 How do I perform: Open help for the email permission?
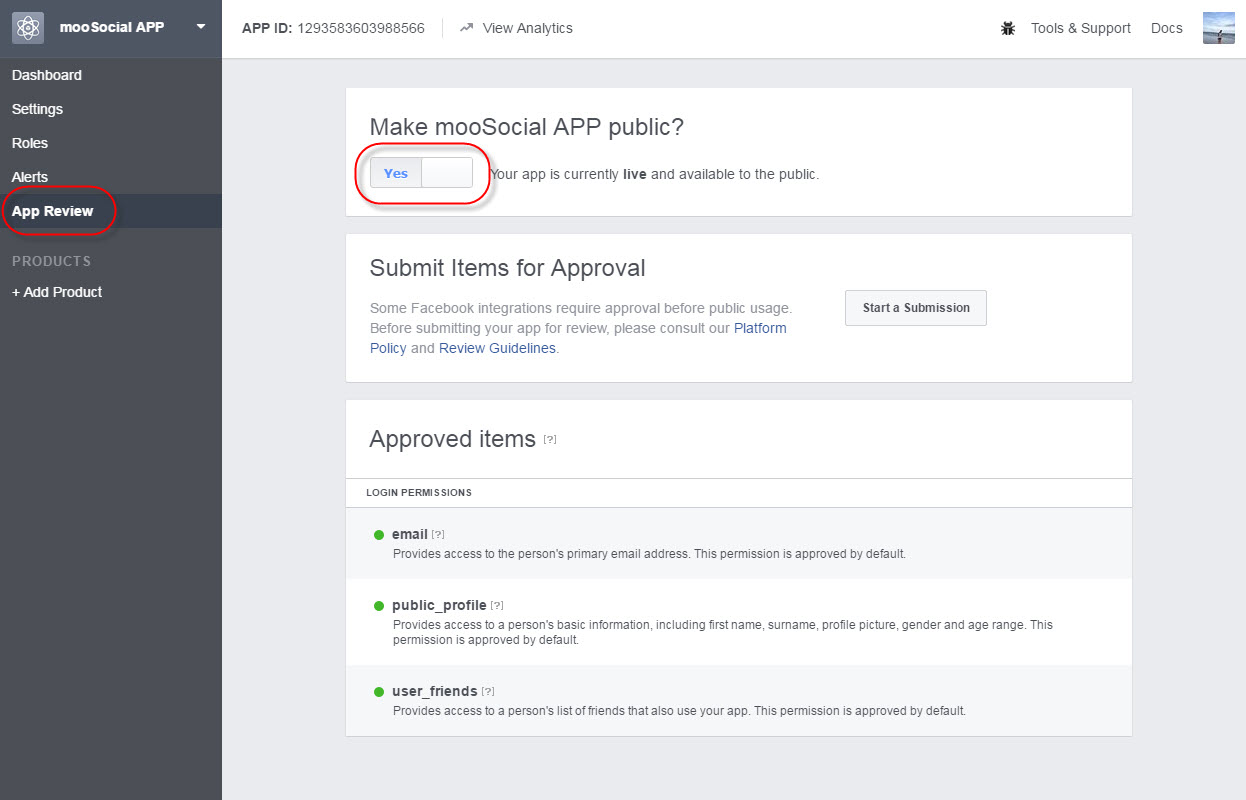point(437,533)
